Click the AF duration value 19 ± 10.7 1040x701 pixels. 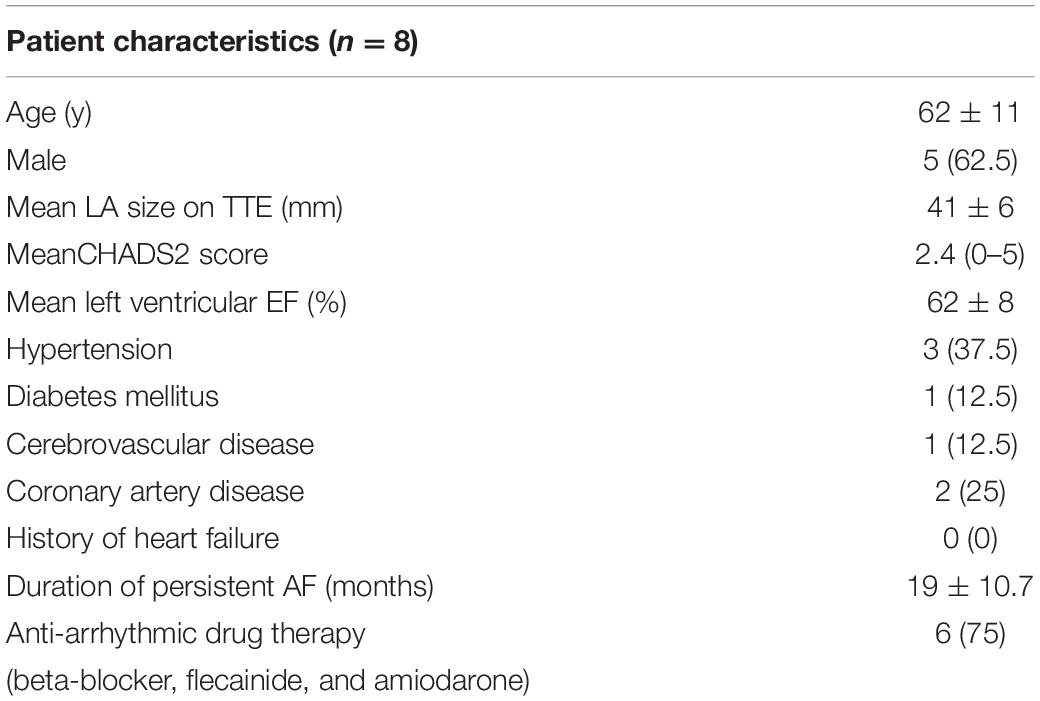click(970, 586)
